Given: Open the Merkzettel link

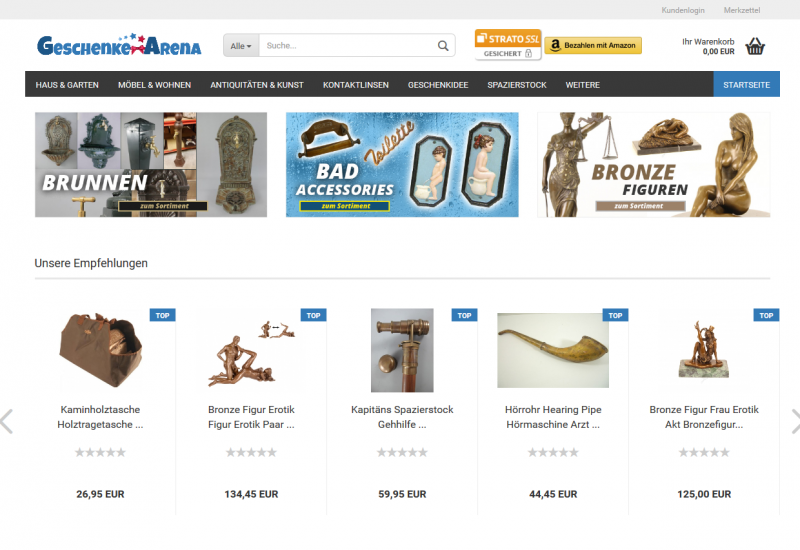Looking at the screenshot, I should click(742, 10).
